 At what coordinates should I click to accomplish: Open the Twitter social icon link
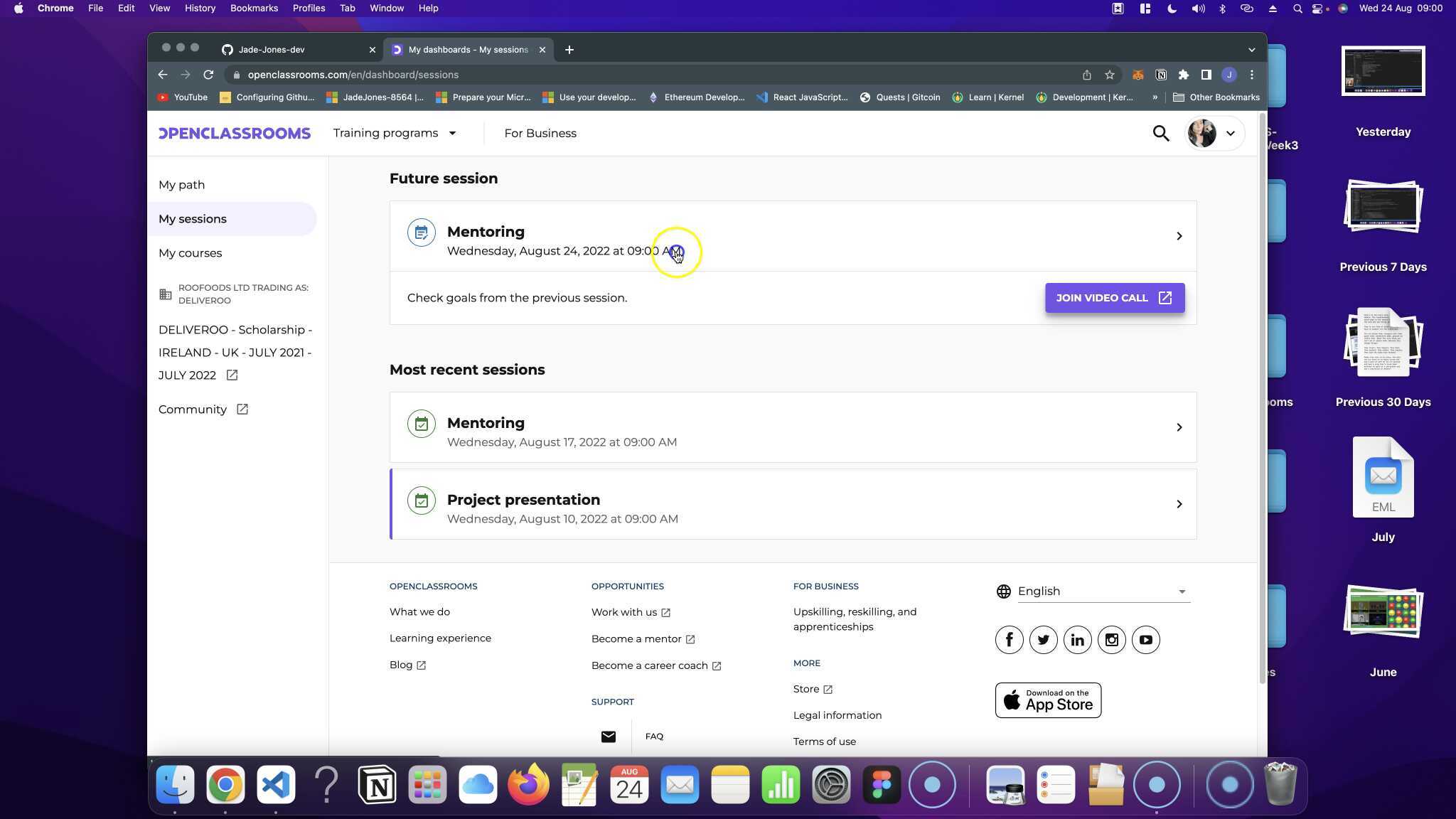click(1043, 640)
